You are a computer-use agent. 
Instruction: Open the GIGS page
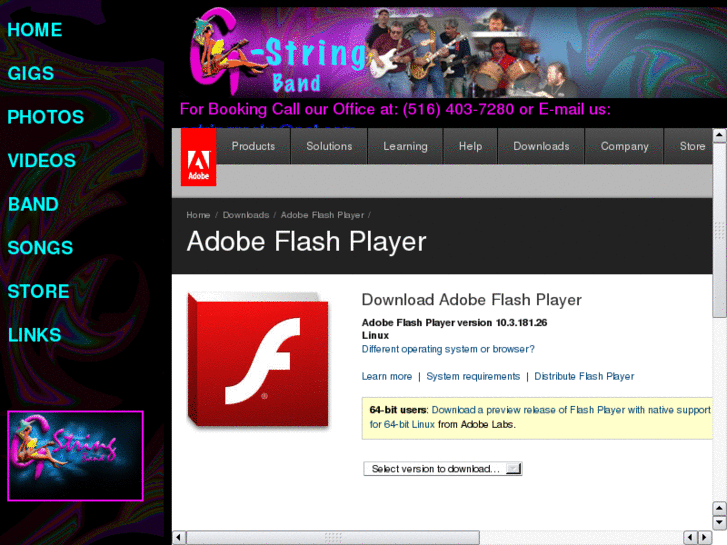[31, 74]
